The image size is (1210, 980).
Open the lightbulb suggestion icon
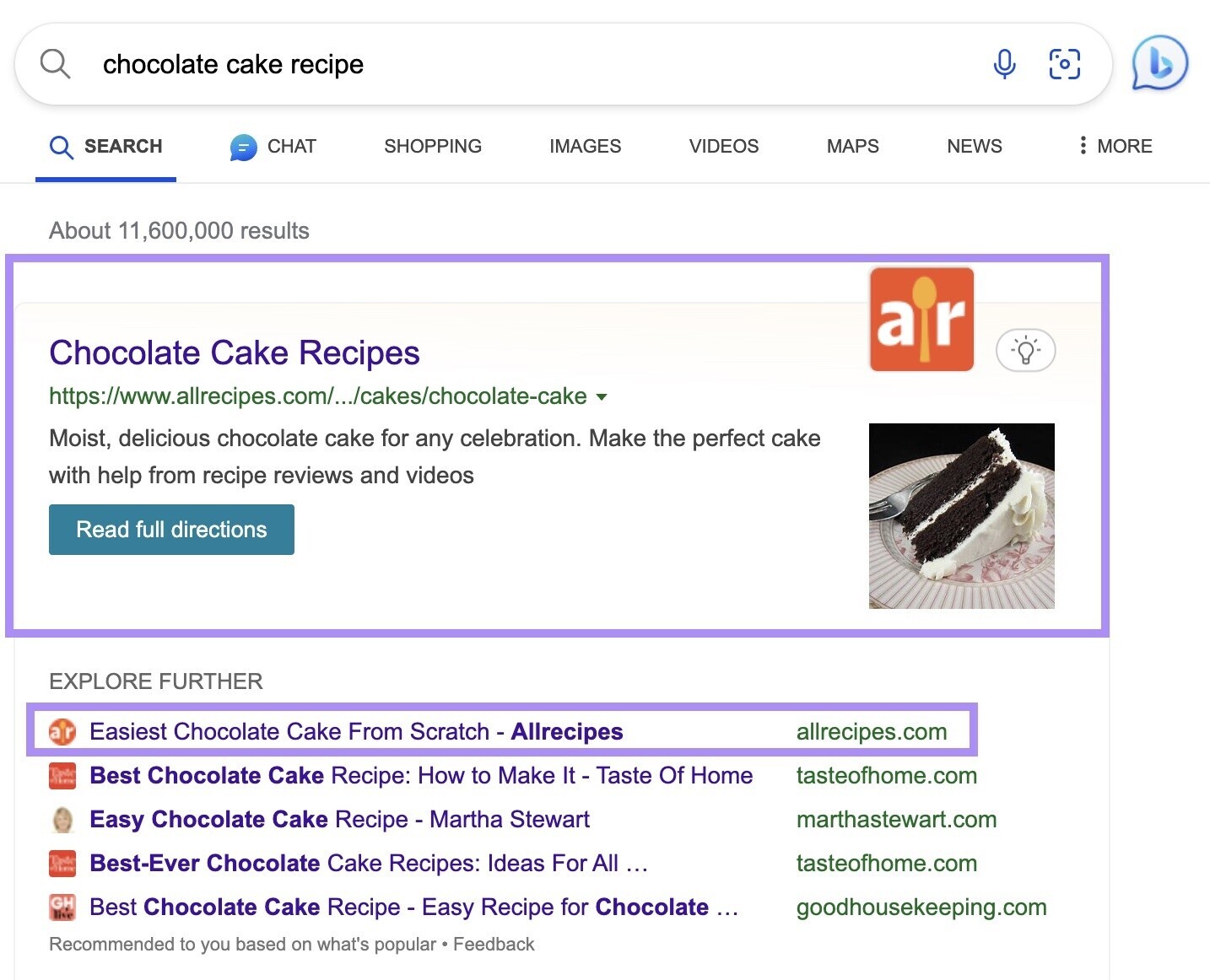(x=1026, y=351)
